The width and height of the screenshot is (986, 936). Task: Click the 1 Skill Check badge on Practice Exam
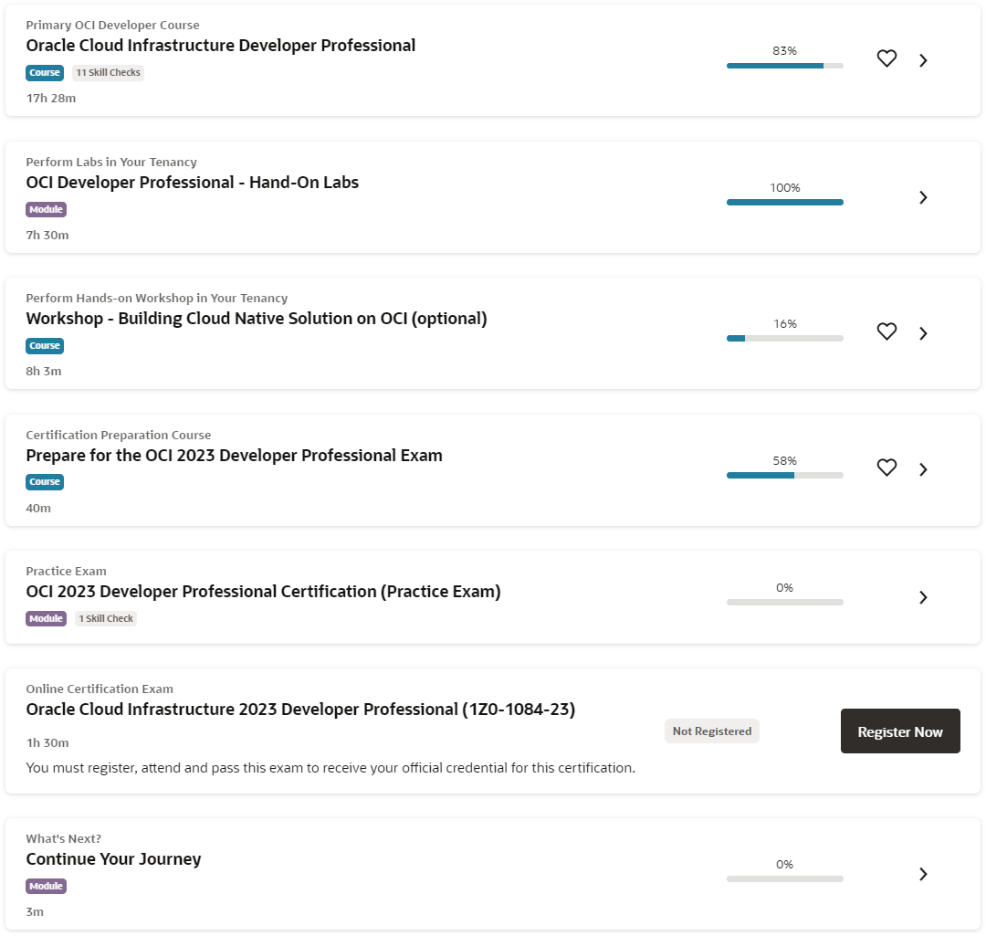(x=105, y=618)
